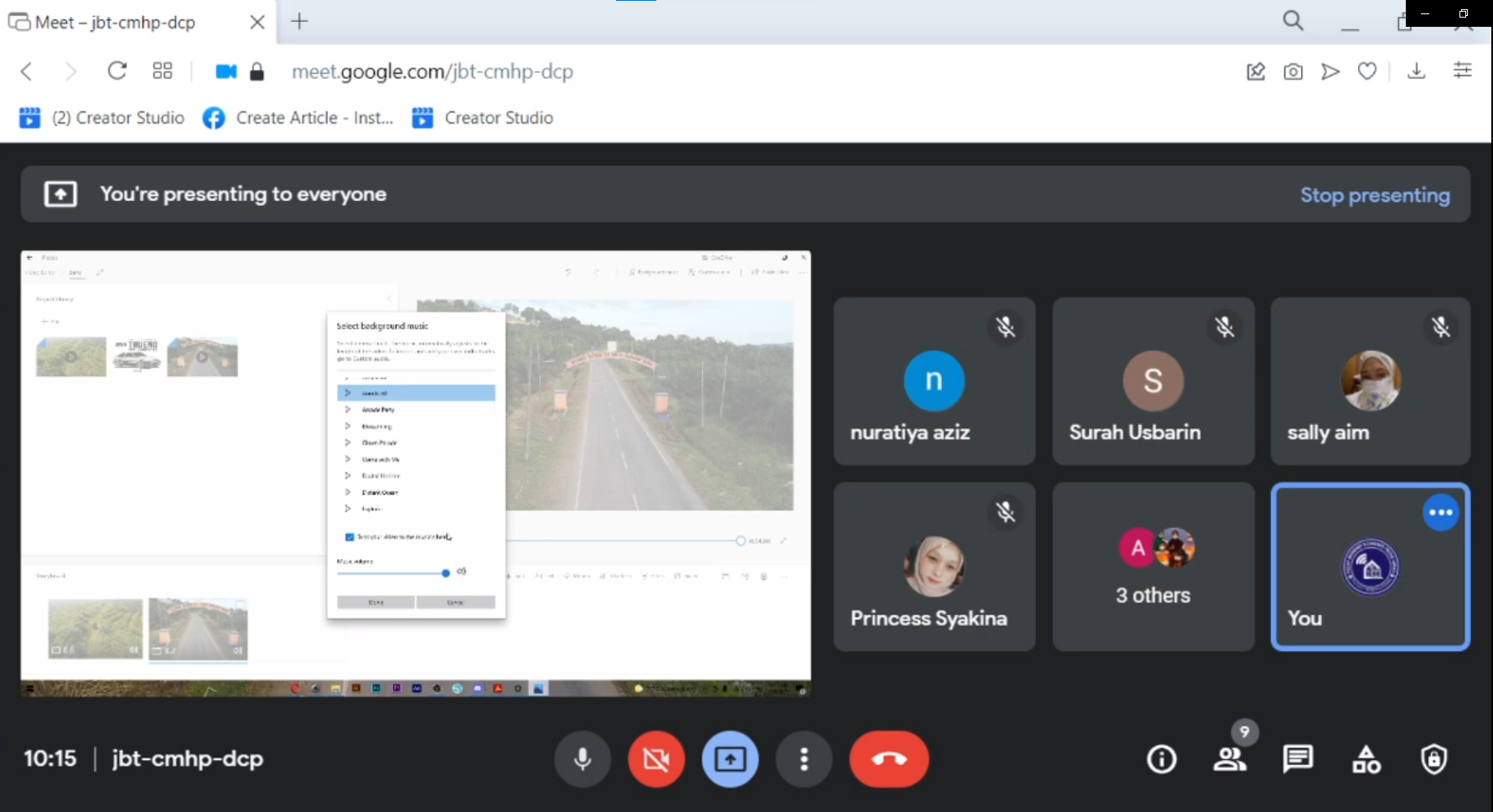
Task: Click the browser snapshot camera icon
Action: 1293,72
